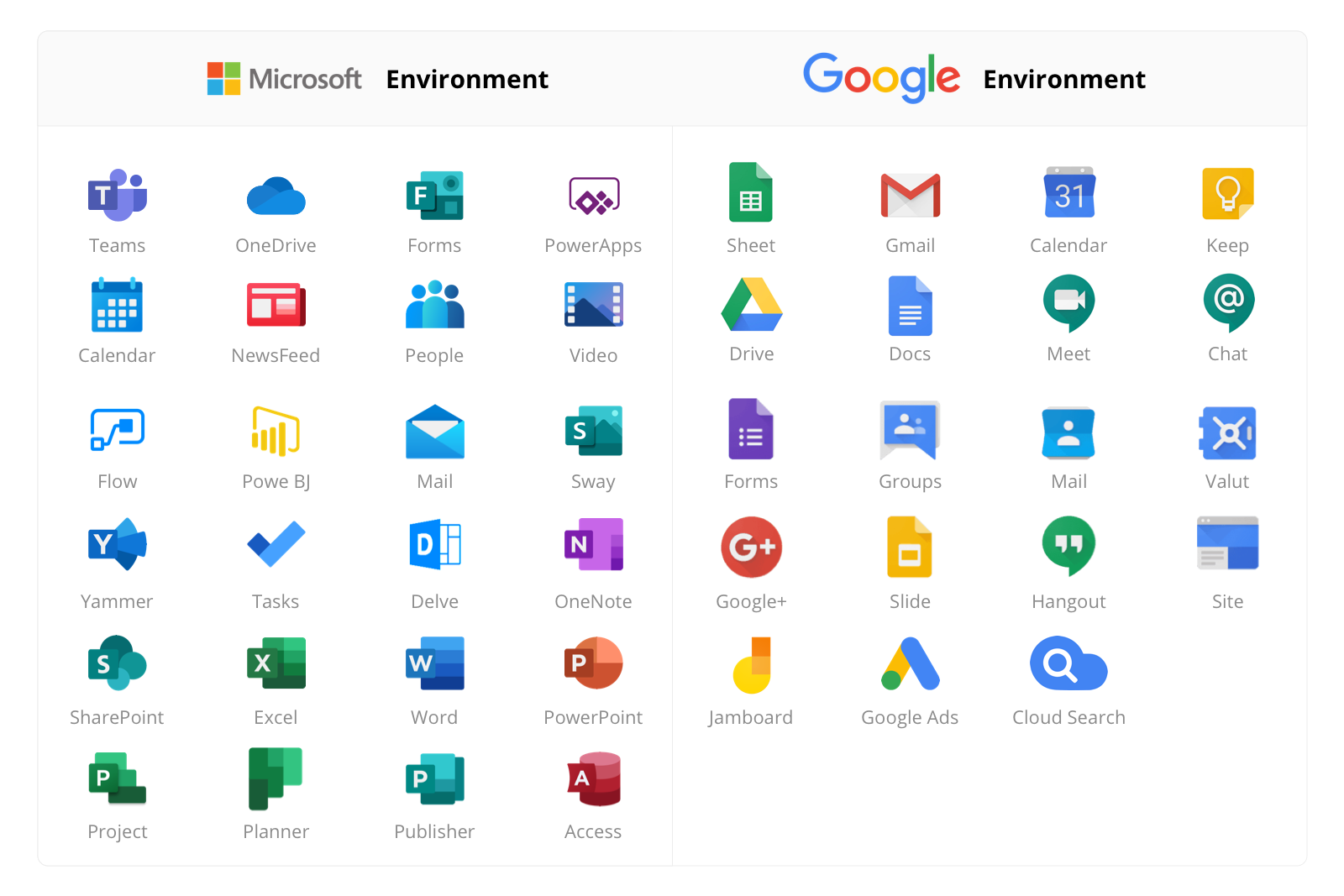Open the Meet video camera icon
The width and height of the screenshot is (1344, 896).
pos(1069,303)
